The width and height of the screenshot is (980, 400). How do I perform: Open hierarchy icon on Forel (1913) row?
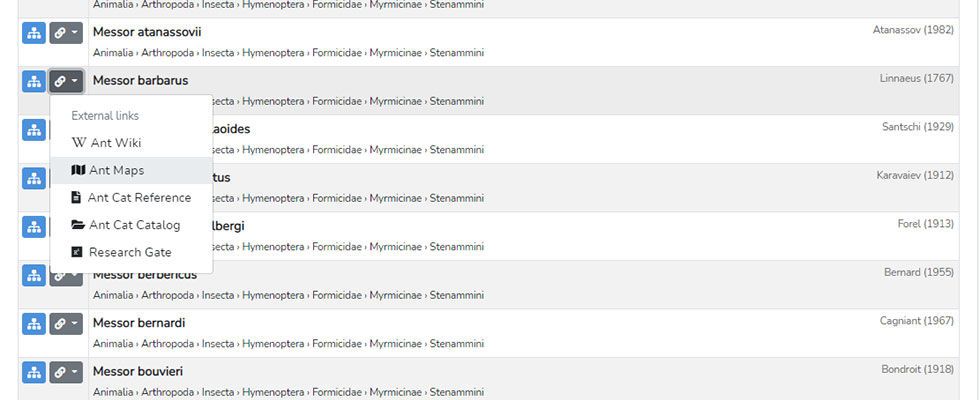pos(34,227)
